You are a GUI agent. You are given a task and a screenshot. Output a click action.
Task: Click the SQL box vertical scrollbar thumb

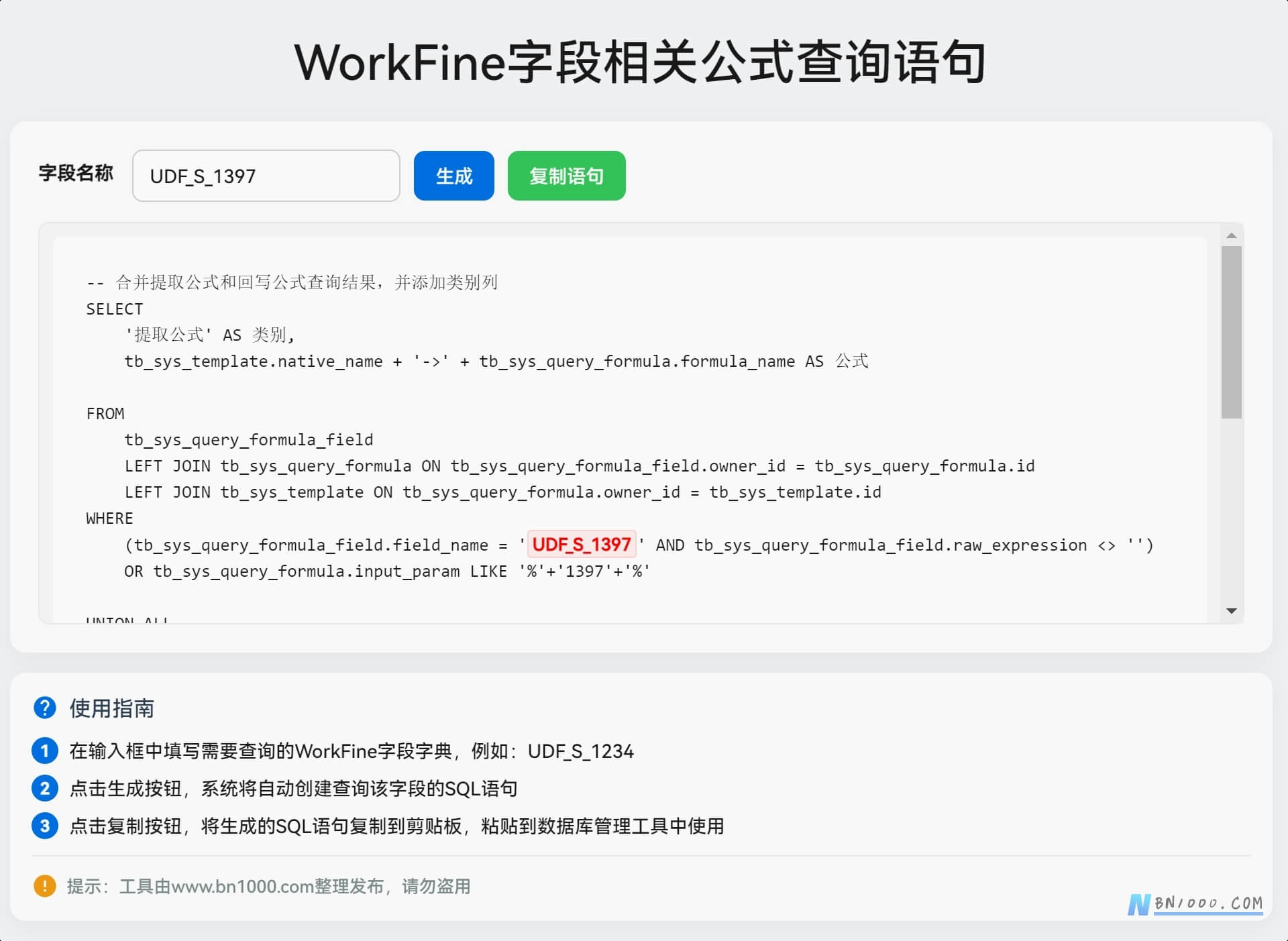click(1232, 332)
